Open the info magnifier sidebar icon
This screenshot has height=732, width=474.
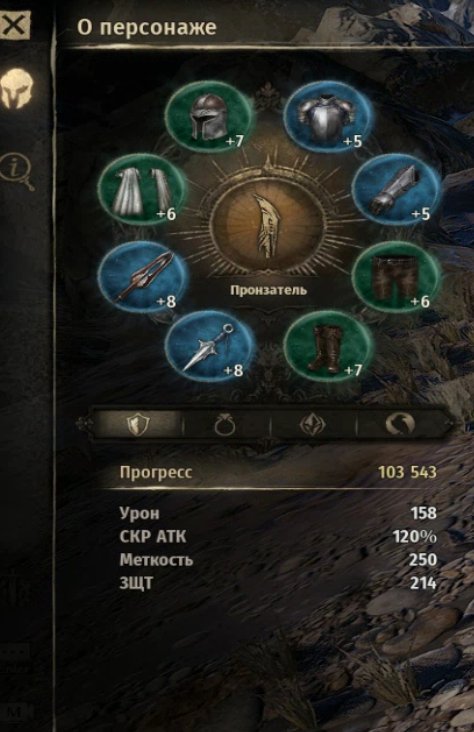point(18,170)
